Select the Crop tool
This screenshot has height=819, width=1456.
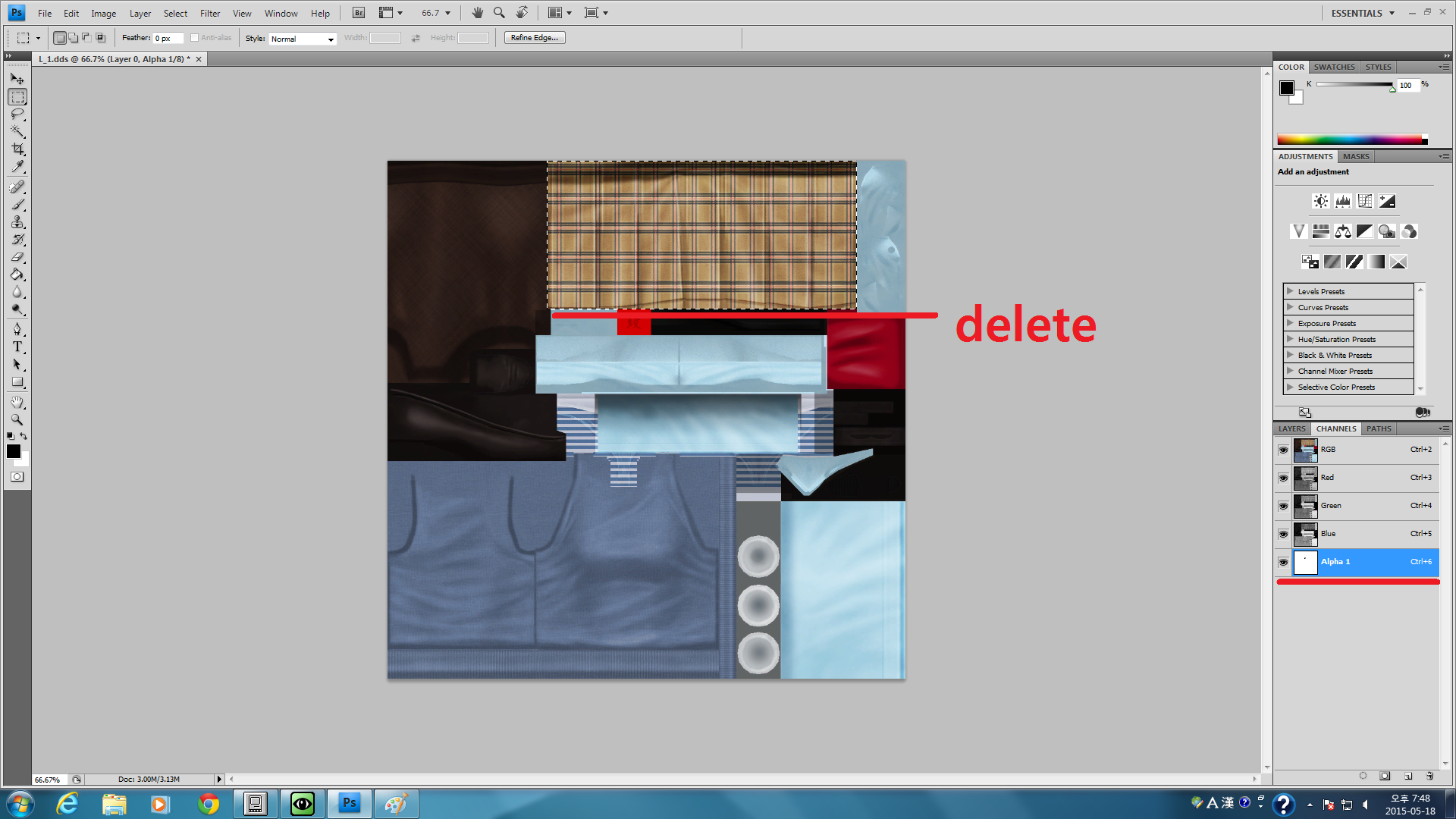17,149
